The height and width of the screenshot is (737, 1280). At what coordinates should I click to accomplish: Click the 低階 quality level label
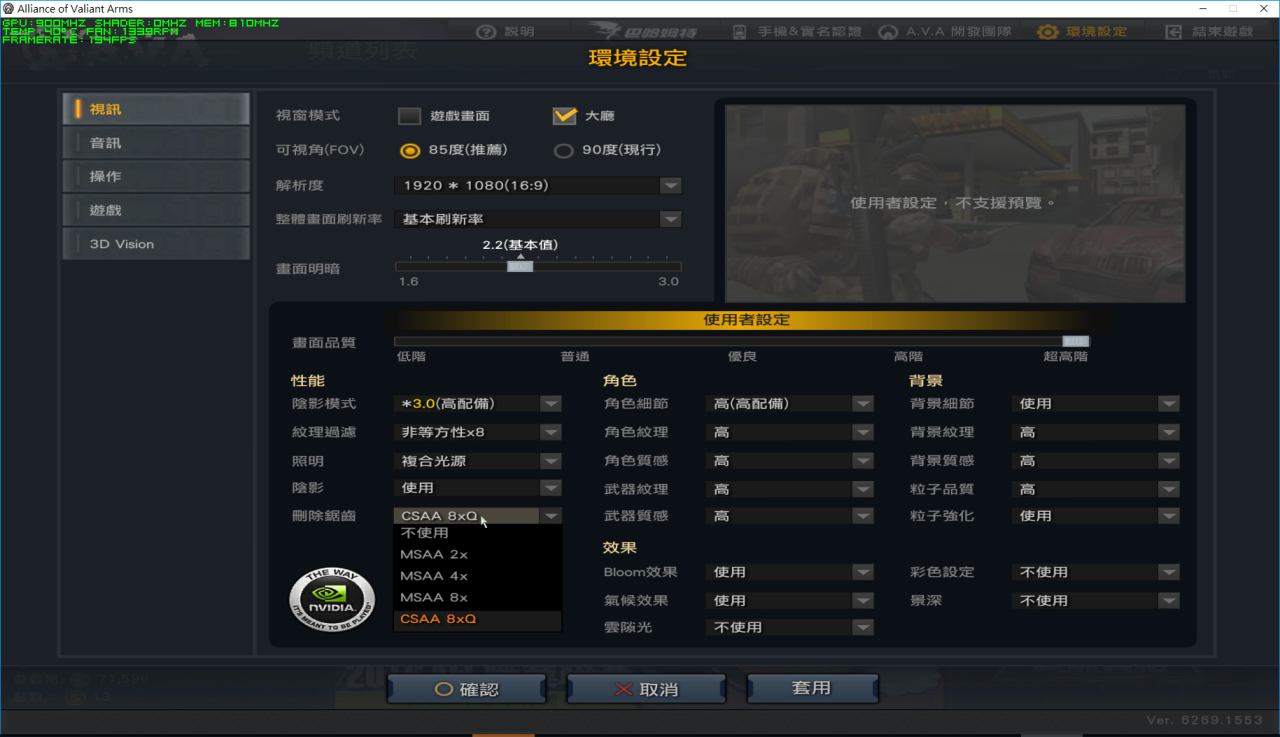point(411,357)
